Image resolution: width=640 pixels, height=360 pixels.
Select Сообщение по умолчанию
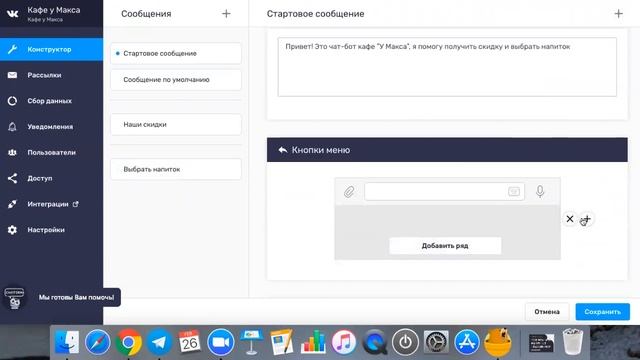(176, 80)
